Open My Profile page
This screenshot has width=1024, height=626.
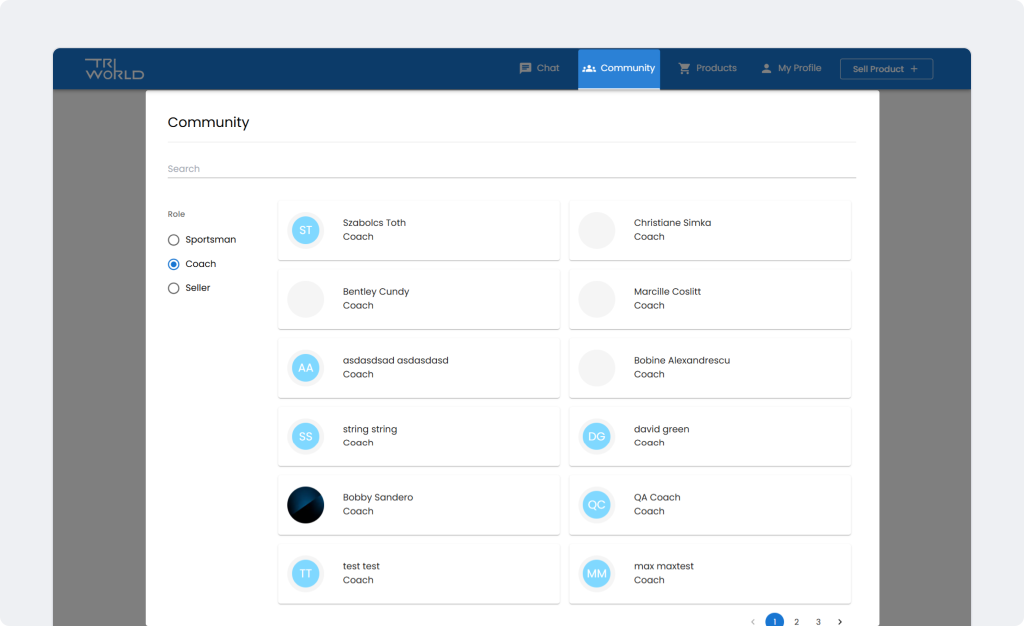[x=790, y=69]
